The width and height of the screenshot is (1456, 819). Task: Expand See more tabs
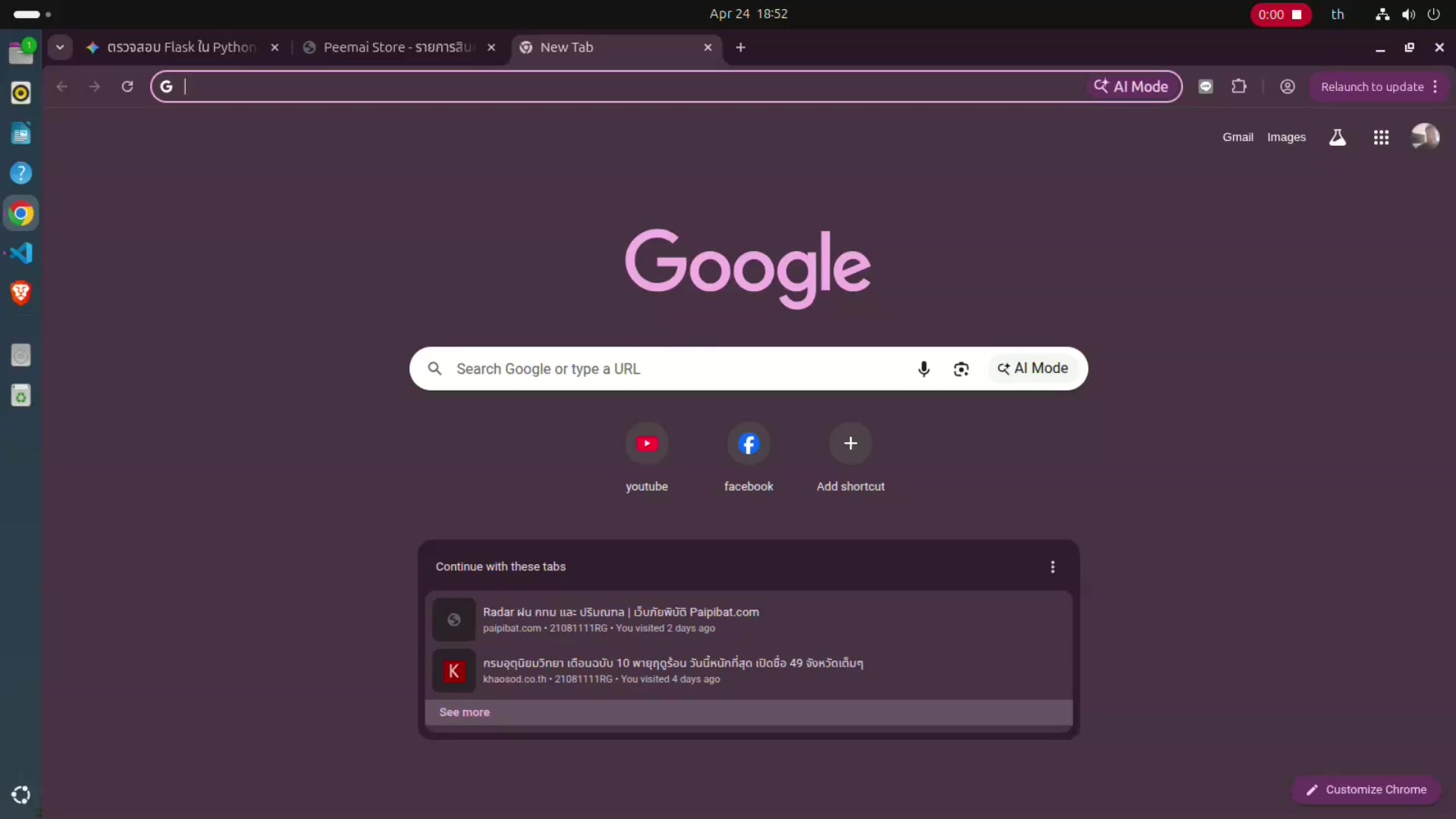click(748, 712)
